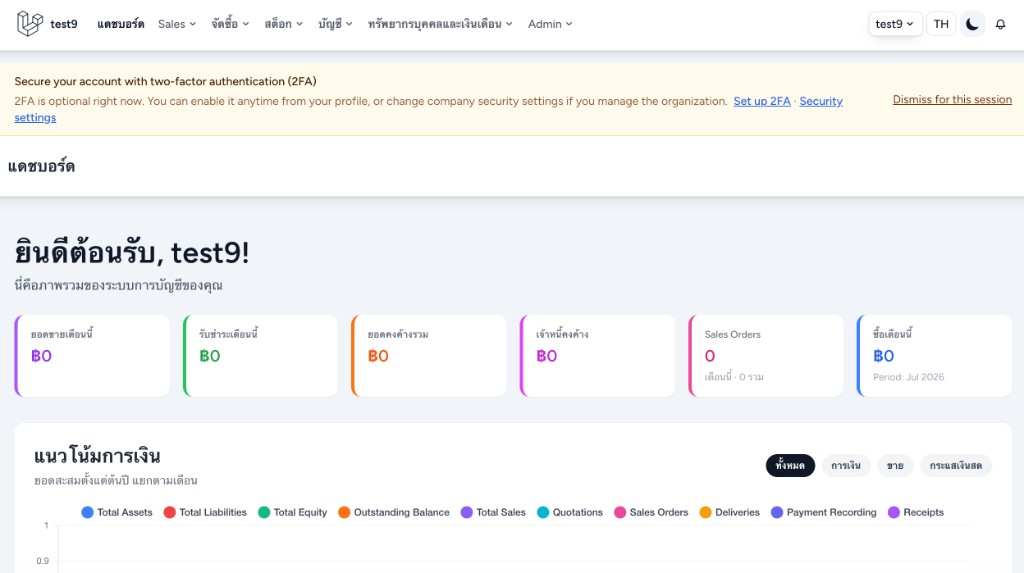
Task: Open notifications bell icon
Action: click(1000, 24)
